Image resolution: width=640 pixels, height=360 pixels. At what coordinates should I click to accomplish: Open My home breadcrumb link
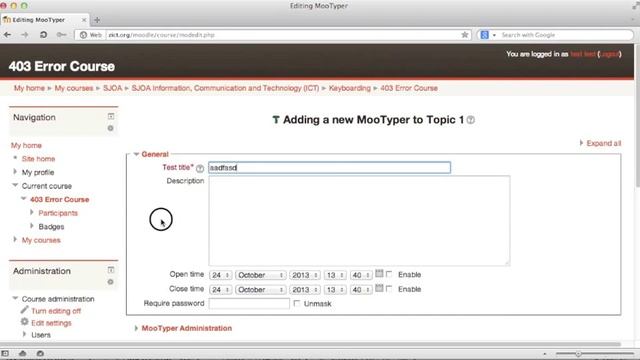pos(29,88)
